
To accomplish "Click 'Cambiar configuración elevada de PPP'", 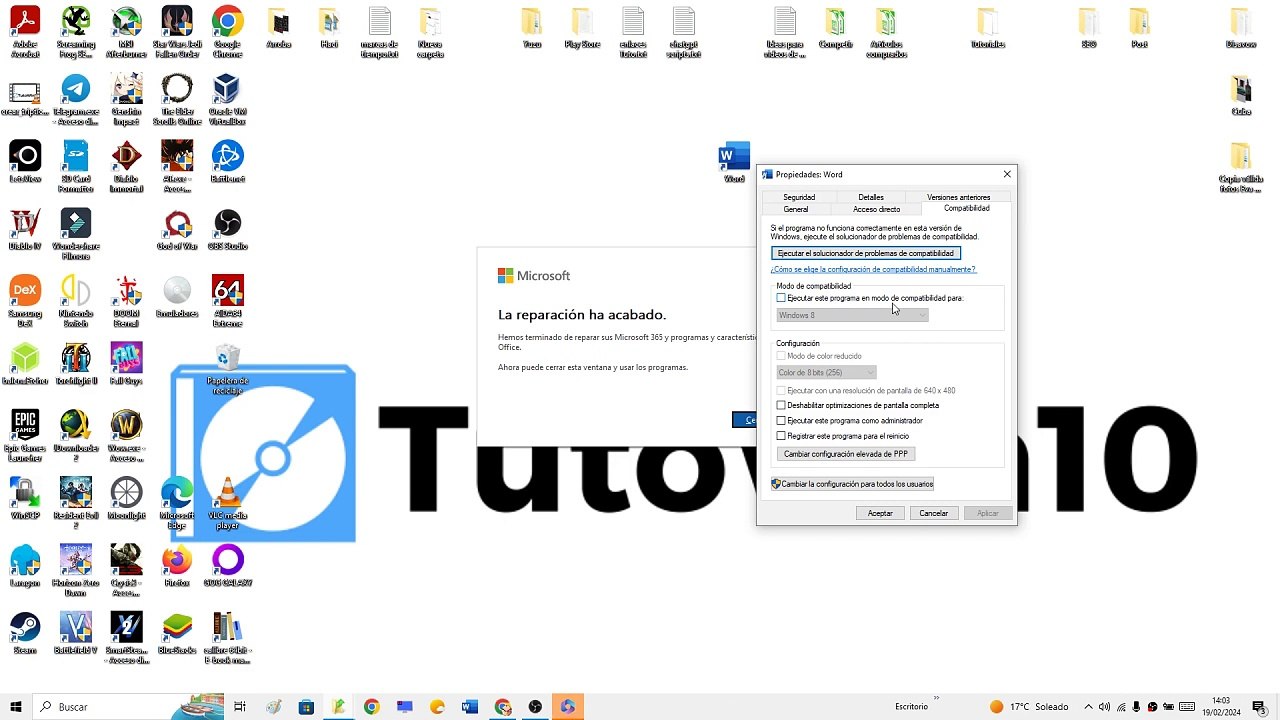I will (x=846, y=454).
